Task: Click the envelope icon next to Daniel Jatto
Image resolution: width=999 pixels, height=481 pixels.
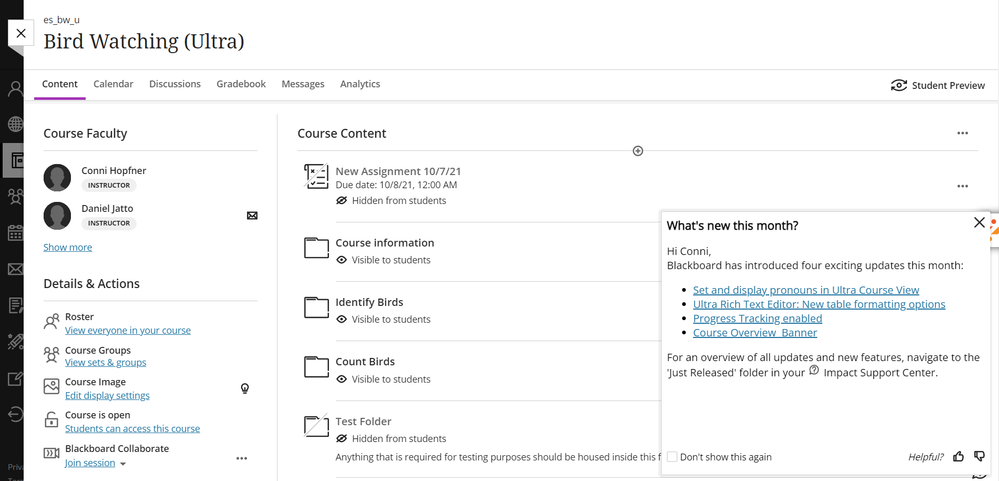Action: (252, 215)
